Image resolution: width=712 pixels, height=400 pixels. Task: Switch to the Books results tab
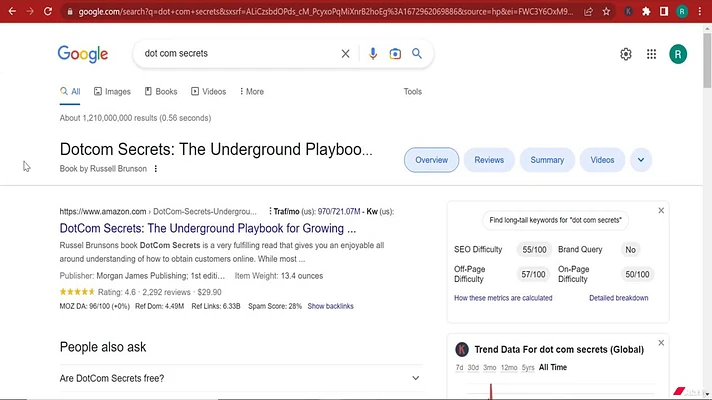pos(161,92)
